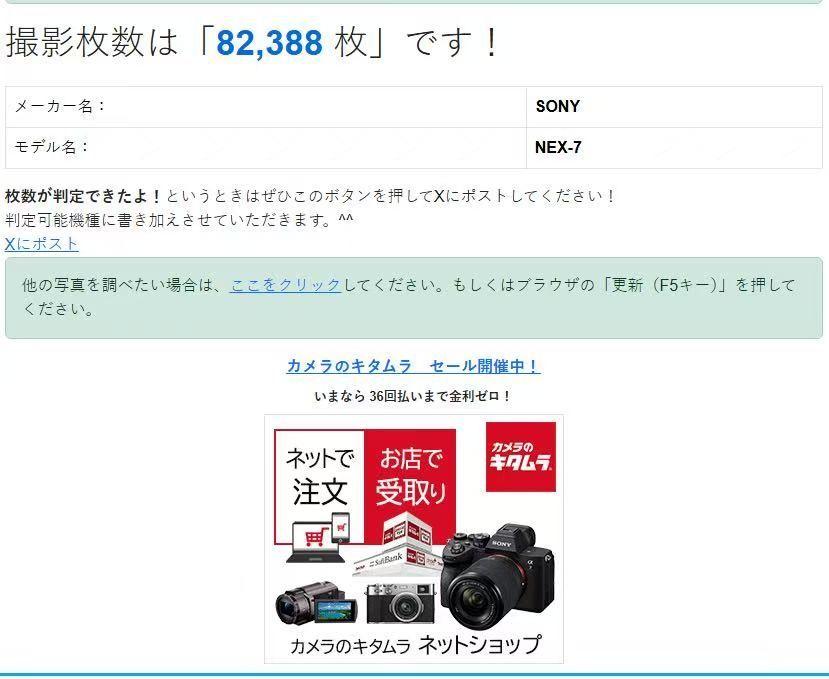Click the smartphone cart icon
Screen dimensions: 829x679
coord(341,528)
